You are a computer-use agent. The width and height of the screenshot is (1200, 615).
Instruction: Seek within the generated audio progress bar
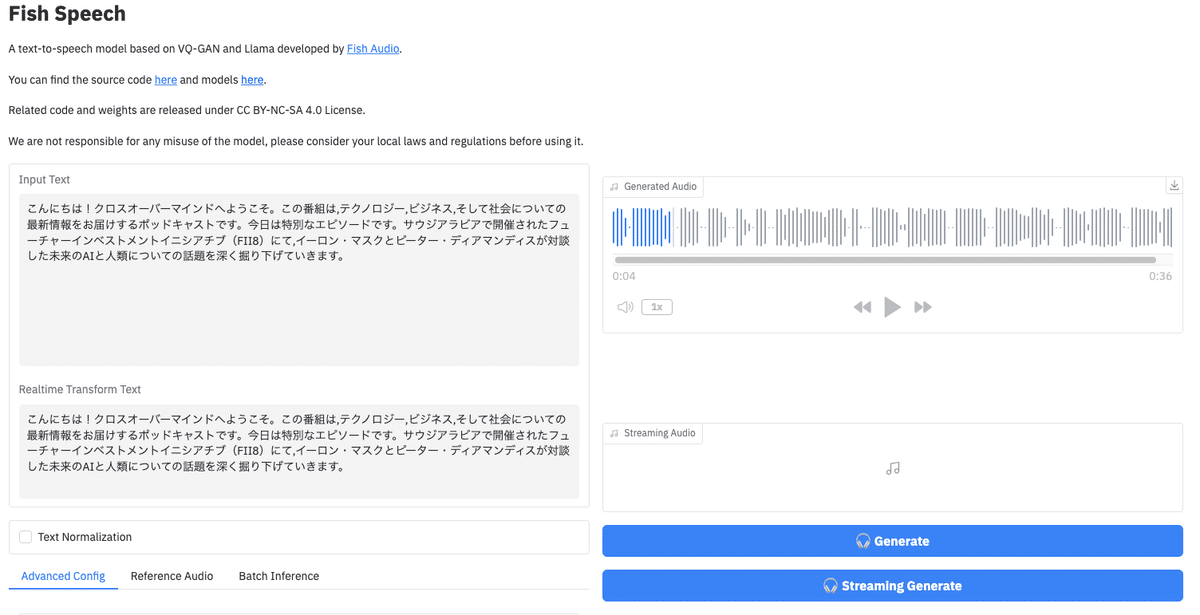892,259
